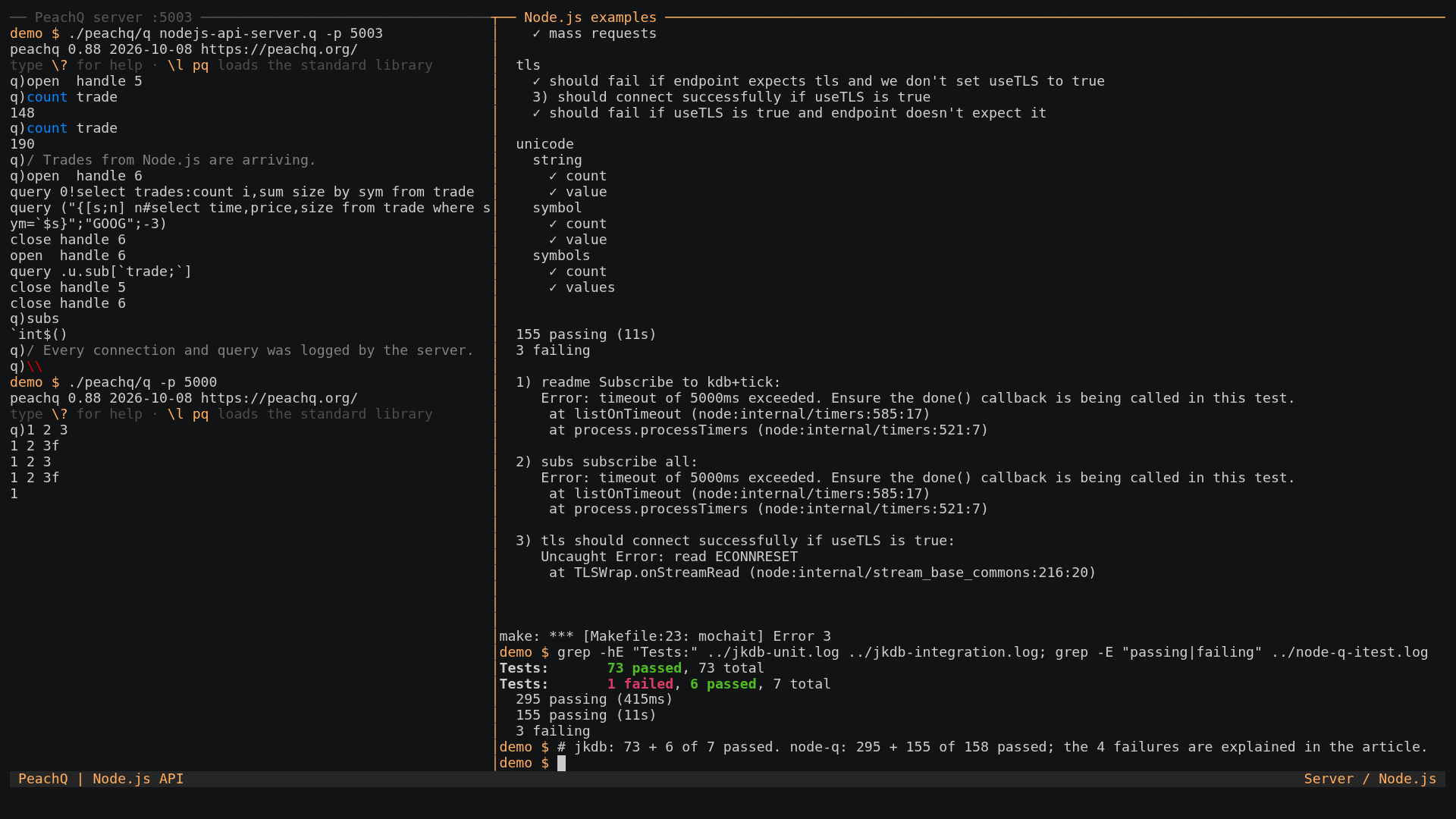Click the 'mass requests' passed test line
The height and width of the screenshot is (819, 1456).
(x=595, y=33)
